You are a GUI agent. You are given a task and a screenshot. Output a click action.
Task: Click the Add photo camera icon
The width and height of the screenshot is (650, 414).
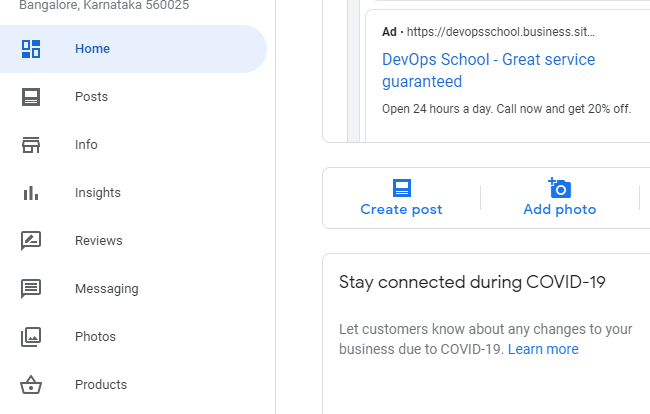coord(560,188)
